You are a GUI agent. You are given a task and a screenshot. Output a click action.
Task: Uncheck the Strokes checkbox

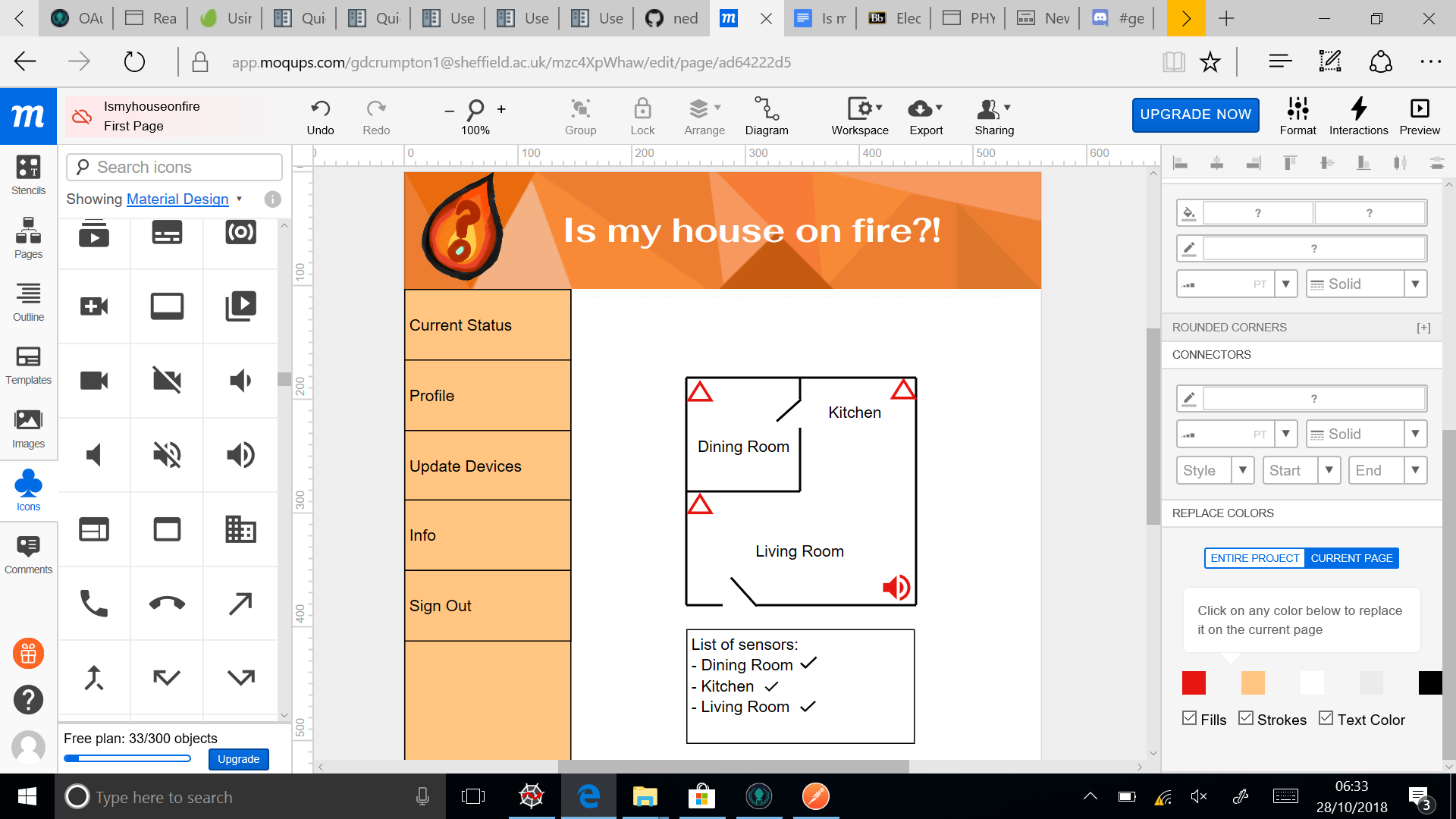click(x=1245, y=718)
